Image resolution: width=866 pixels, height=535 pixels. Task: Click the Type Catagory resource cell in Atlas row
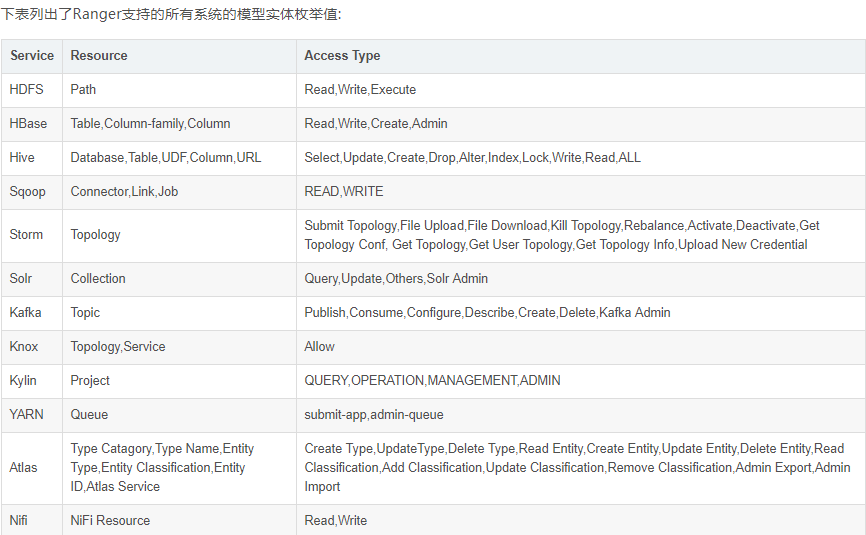179,468
